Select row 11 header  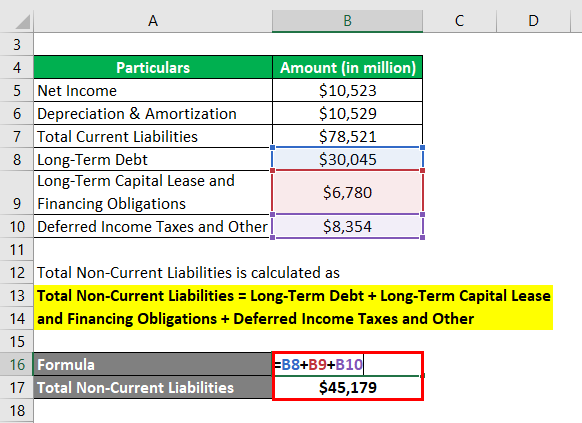(17, 249)
